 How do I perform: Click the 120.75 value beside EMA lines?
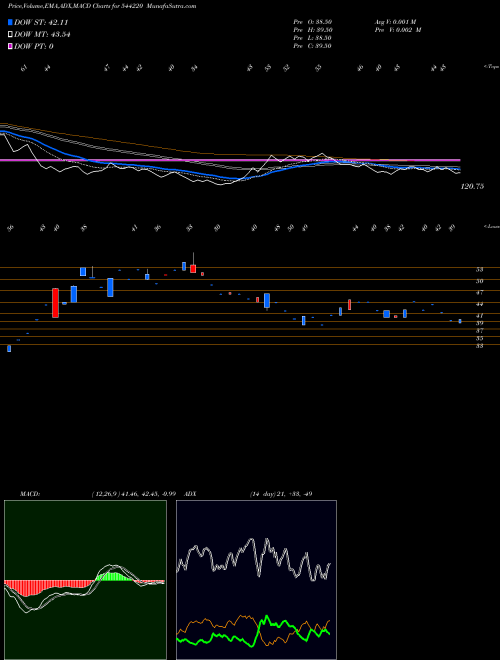coord(472,186)
